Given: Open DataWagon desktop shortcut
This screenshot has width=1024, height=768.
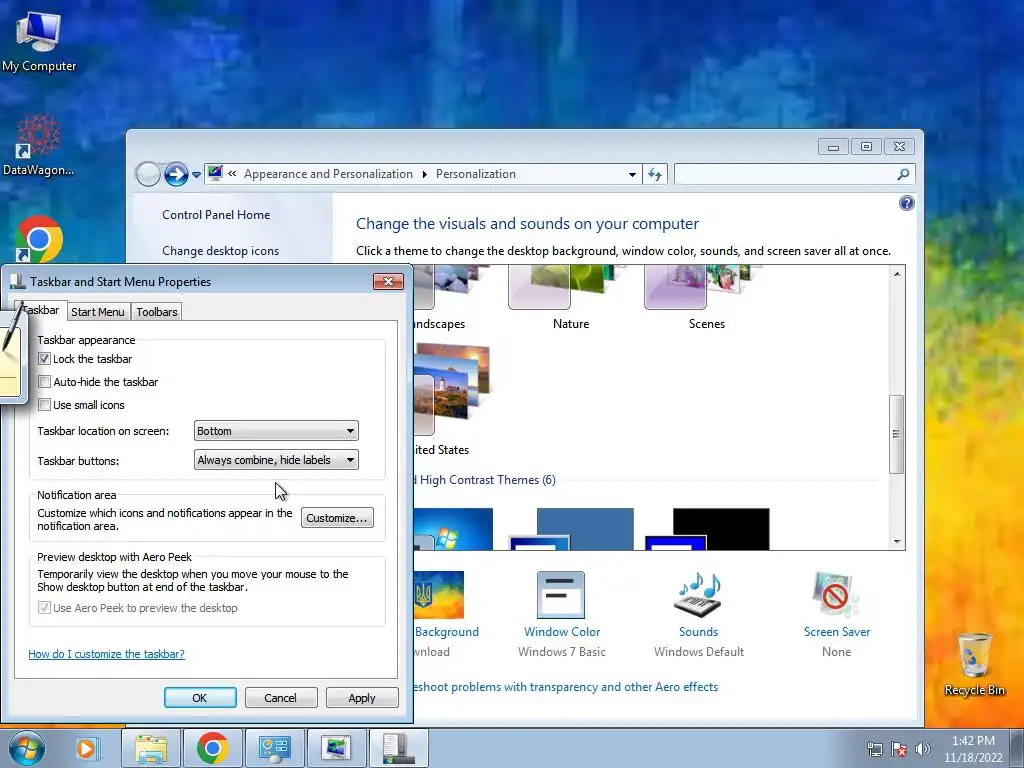Looking at the screenshot, I should [x=38, y=145].
